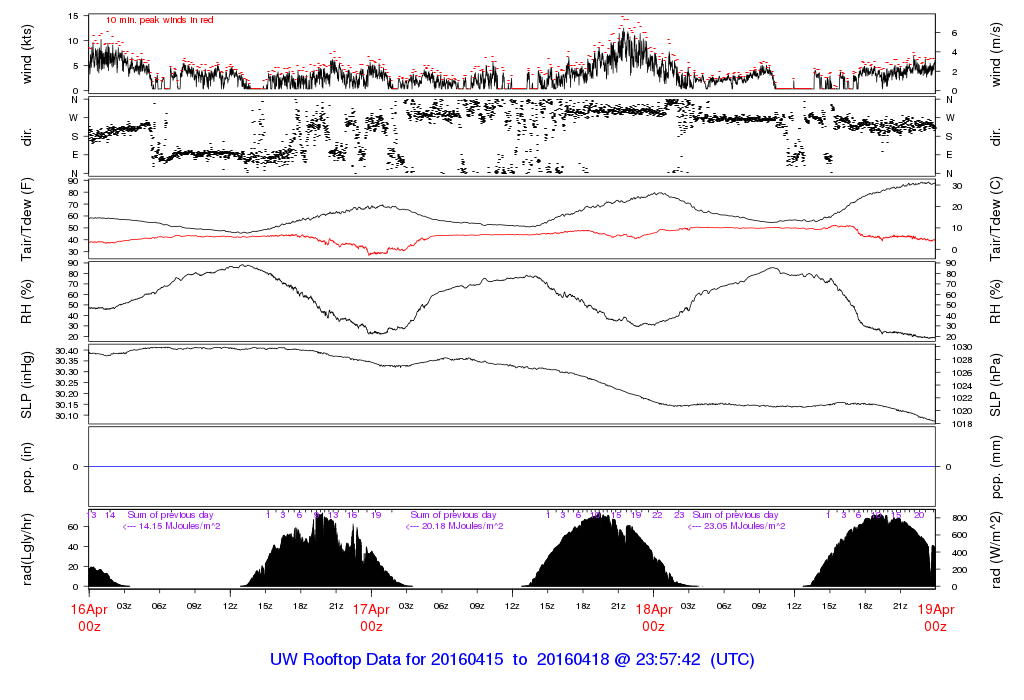Click the 'RH (%)' left axis label
Image resolution: width=1024 pixels, height=700 pixels.
28,301
